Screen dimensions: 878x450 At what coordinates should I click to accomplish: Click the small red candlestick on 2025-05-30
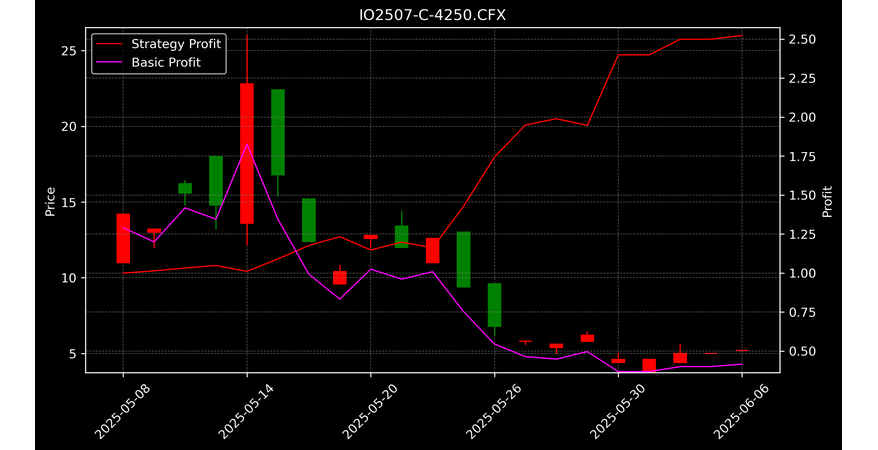click(618, 362)
